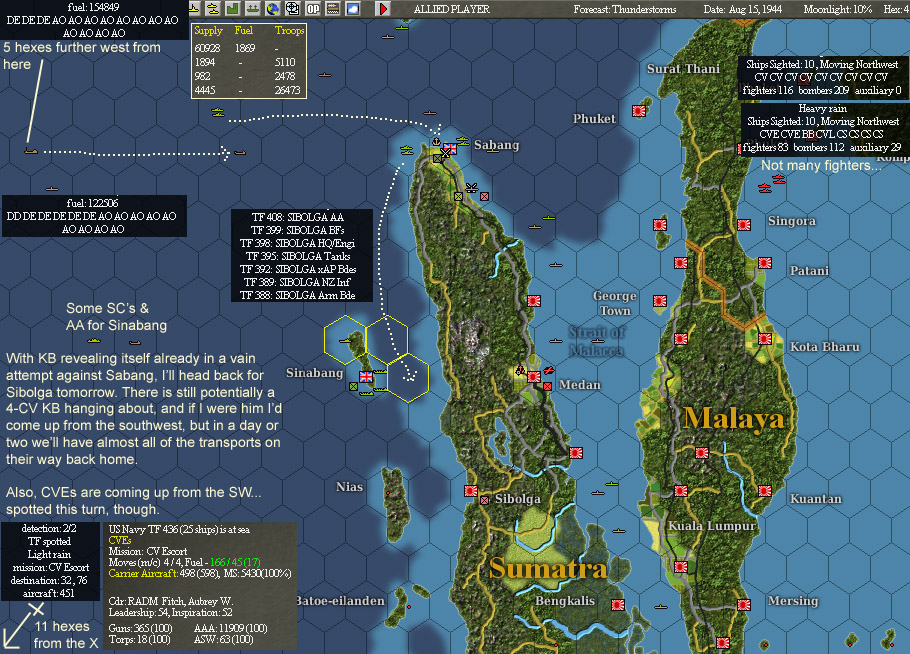Select the Japanese base left of Singora label
This screenshot has height=654, width=910.
744,225
